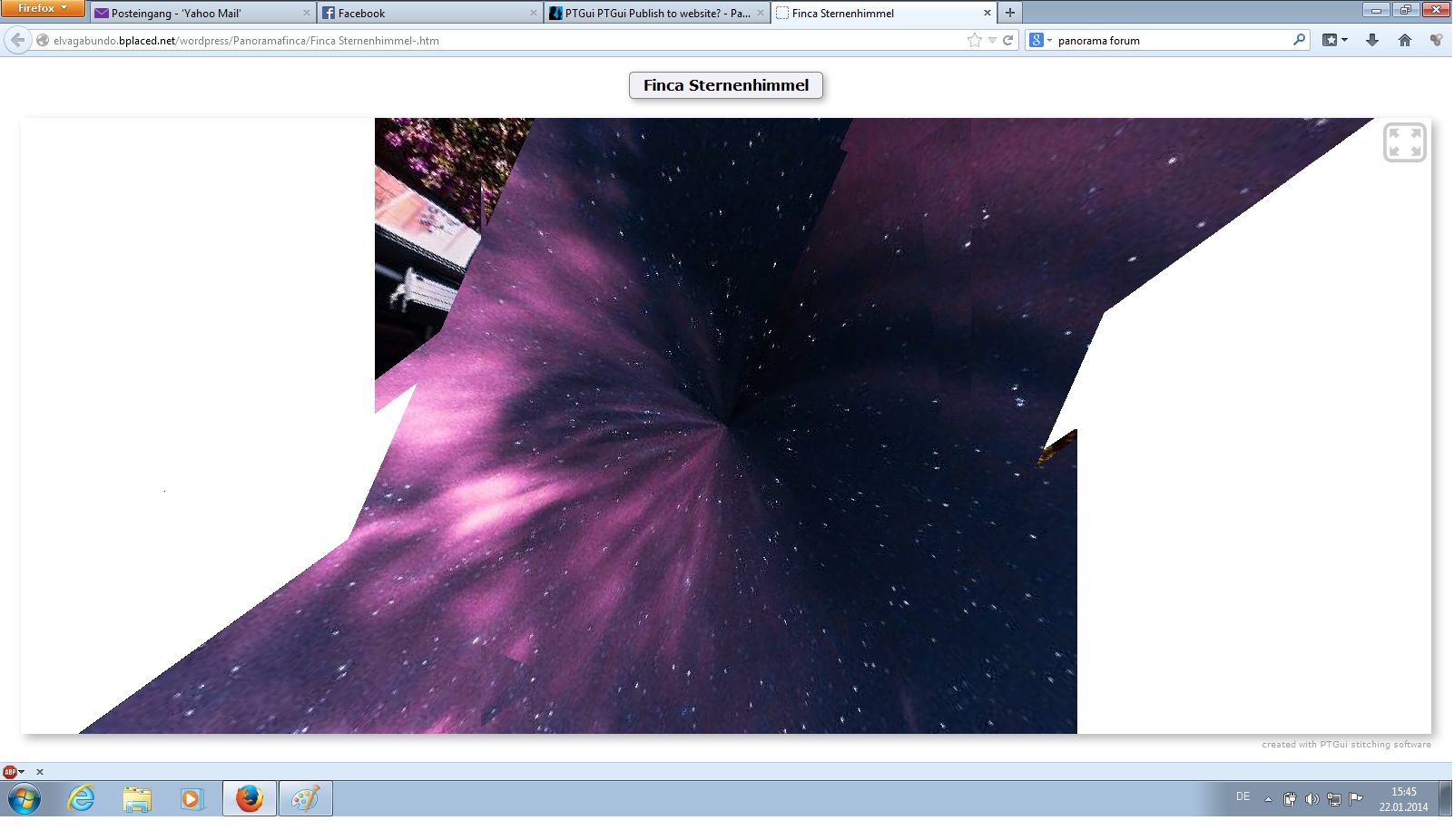Show hidden system tray icons
This screenshot has height=840, width=1454.
(1268, 799)
